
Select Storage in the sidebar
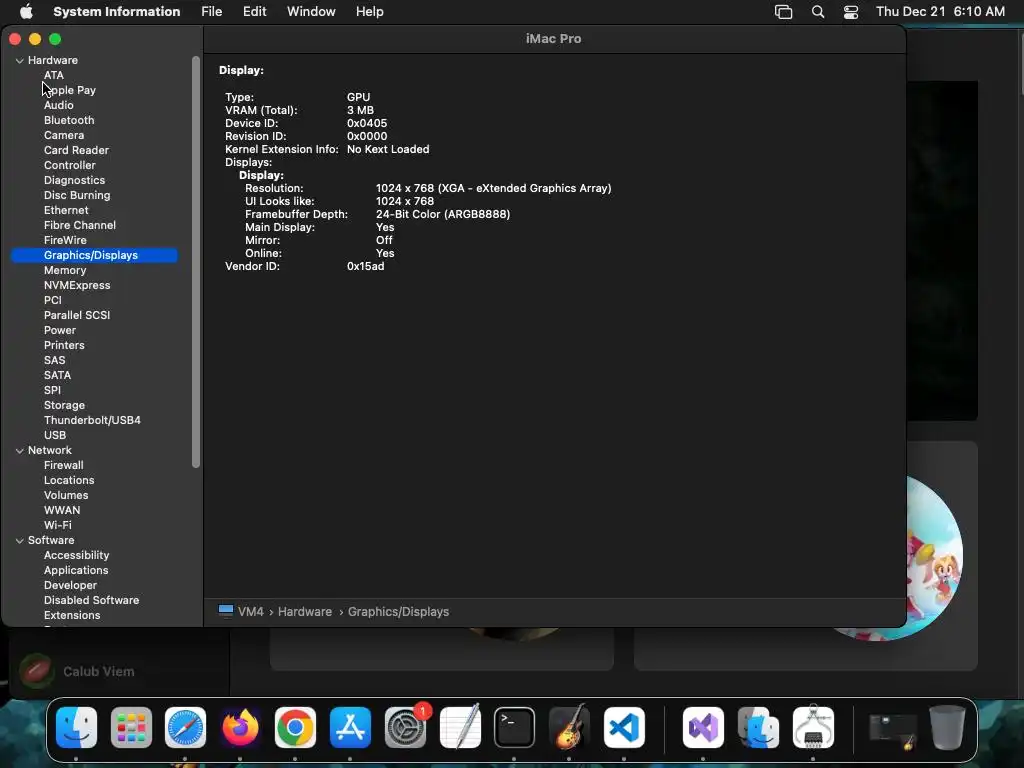(65, 406)
